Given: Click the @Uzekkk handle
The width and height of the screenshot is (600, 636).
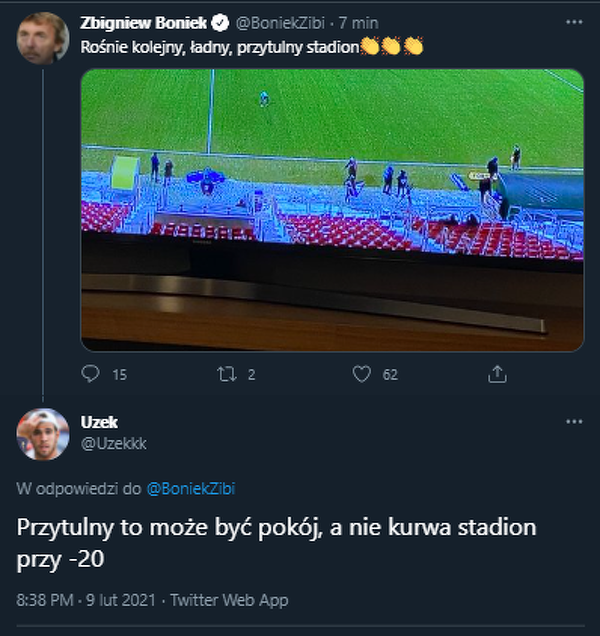Looking at the screenshot, I should (x=113, y=443).
